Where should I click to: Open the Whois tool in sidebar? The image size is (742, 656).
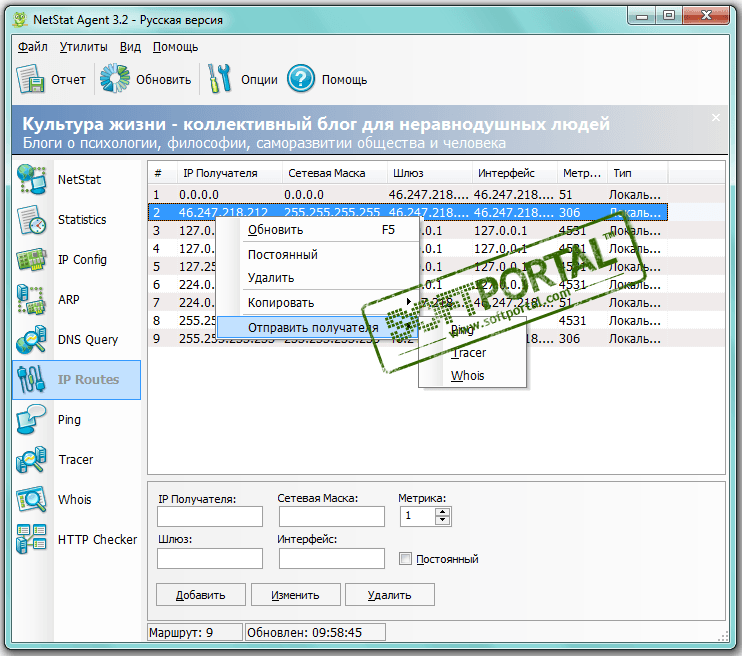tap(32, 500)
